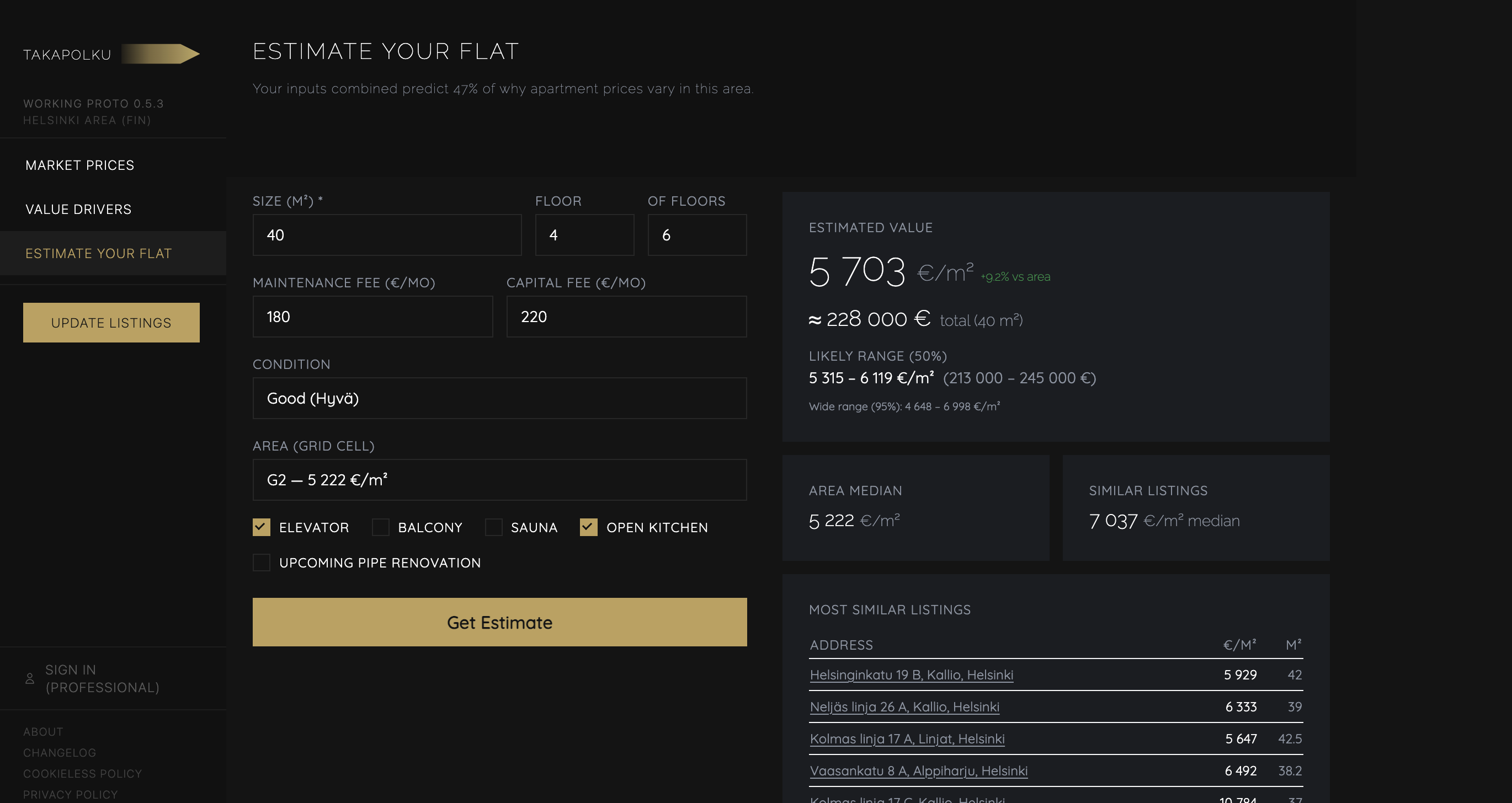This screenshot has height=803, width=1512.
Task: Enable the Balcony checkbox
Action: click(381, 527)
